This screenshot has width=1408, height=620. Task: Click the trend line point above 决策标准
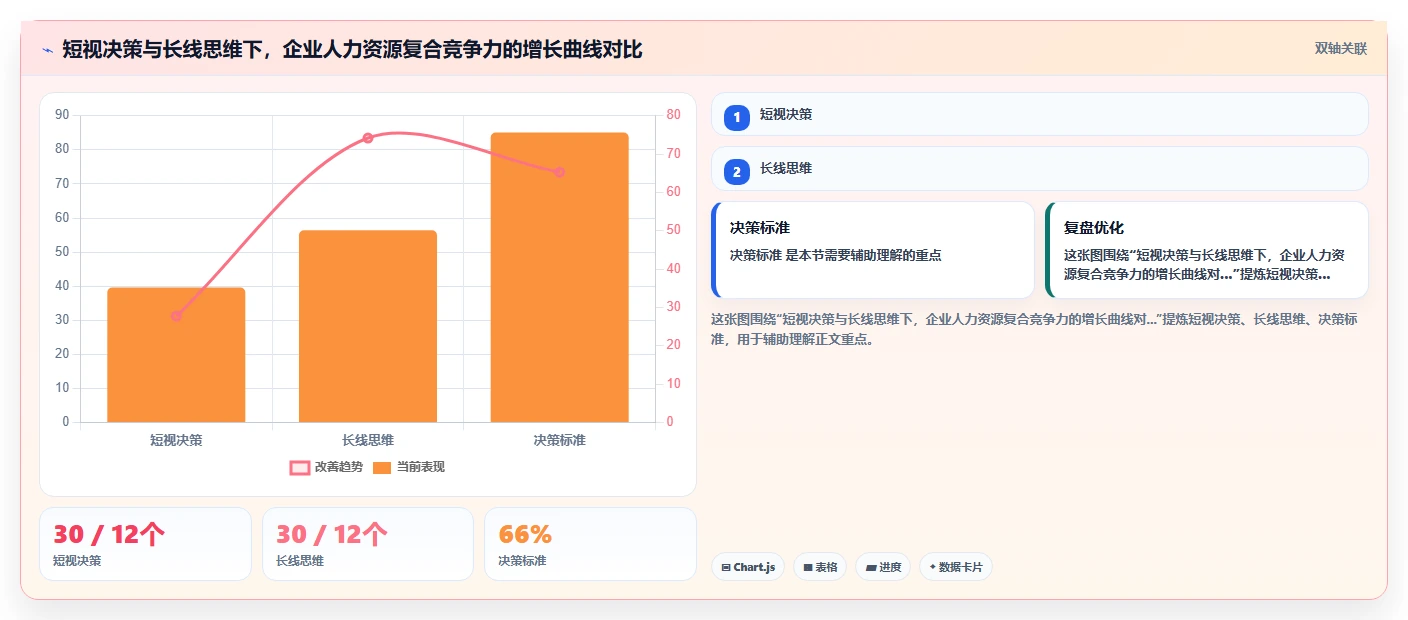pos(559,172)
